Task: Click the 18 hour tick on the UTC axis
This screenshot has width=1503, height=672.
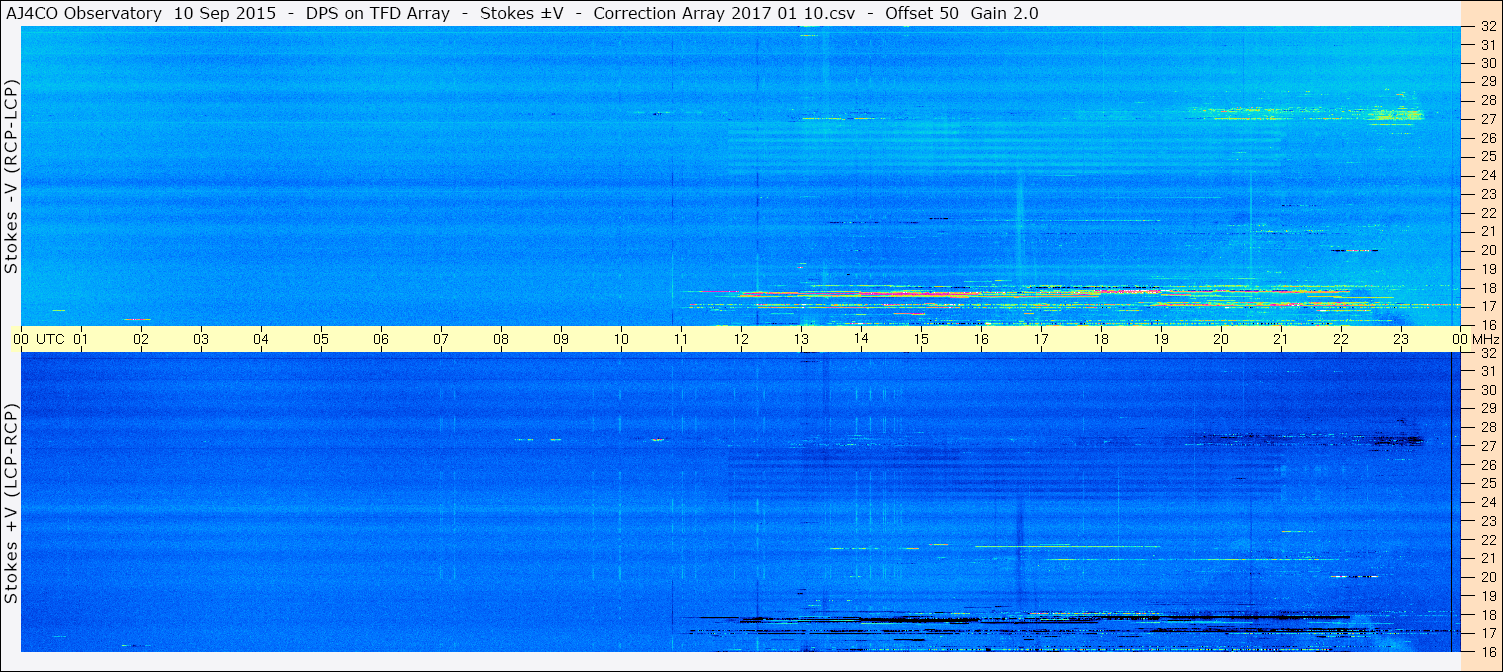Action: click(x=1101, y=339)
